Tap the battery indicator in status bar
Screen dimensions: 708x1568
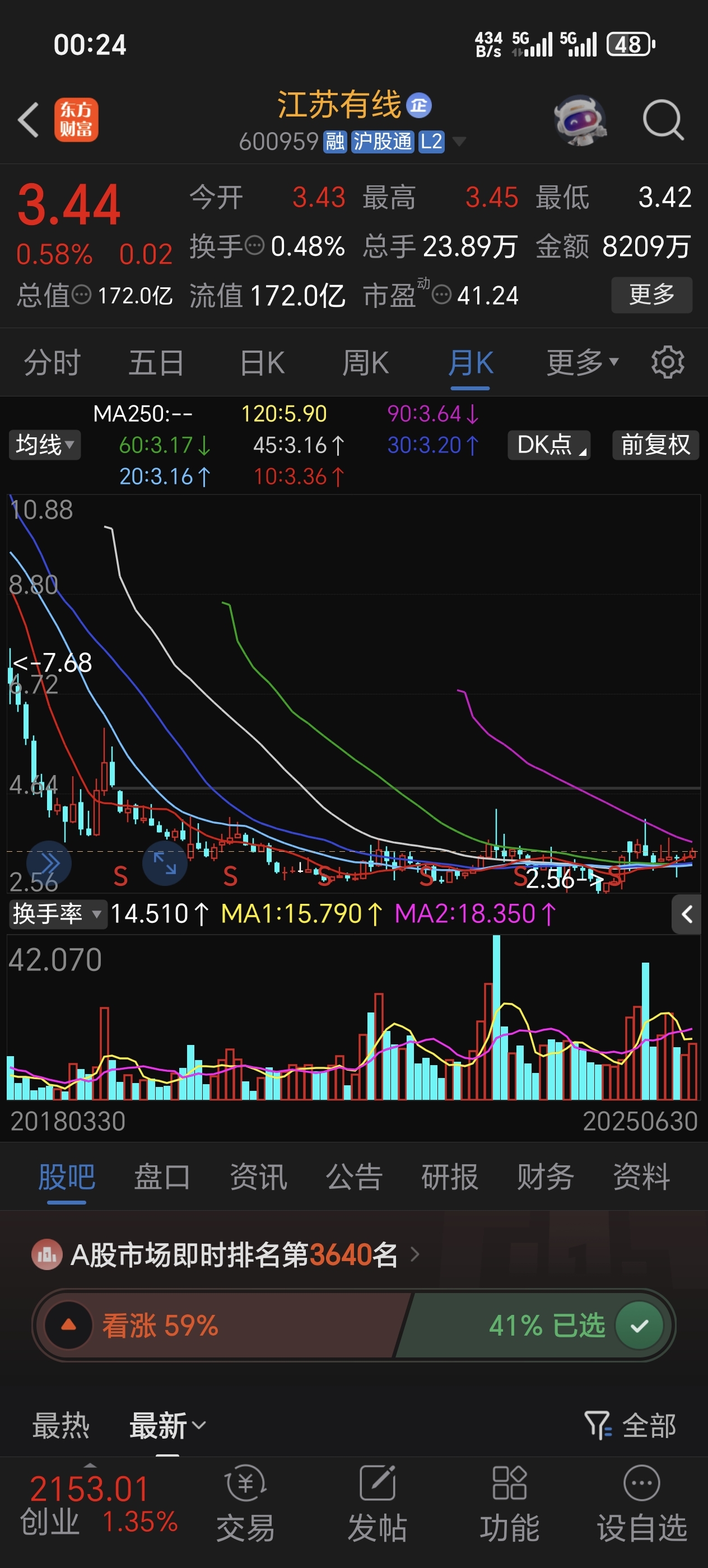click(631, 44)
